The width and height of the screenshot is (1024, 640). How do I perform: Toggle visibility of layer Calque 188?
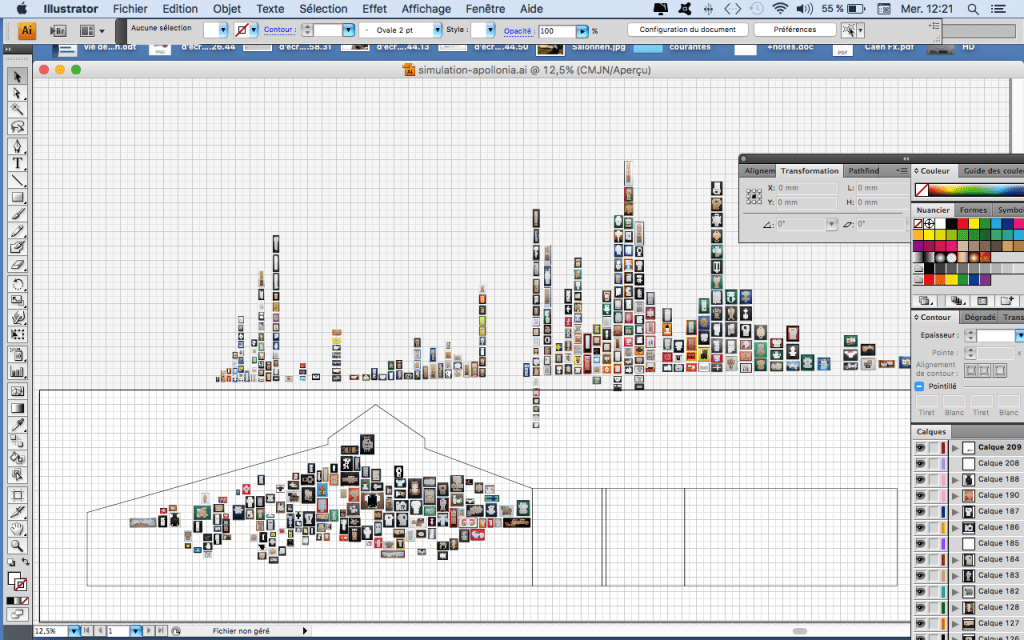(921, 480)
